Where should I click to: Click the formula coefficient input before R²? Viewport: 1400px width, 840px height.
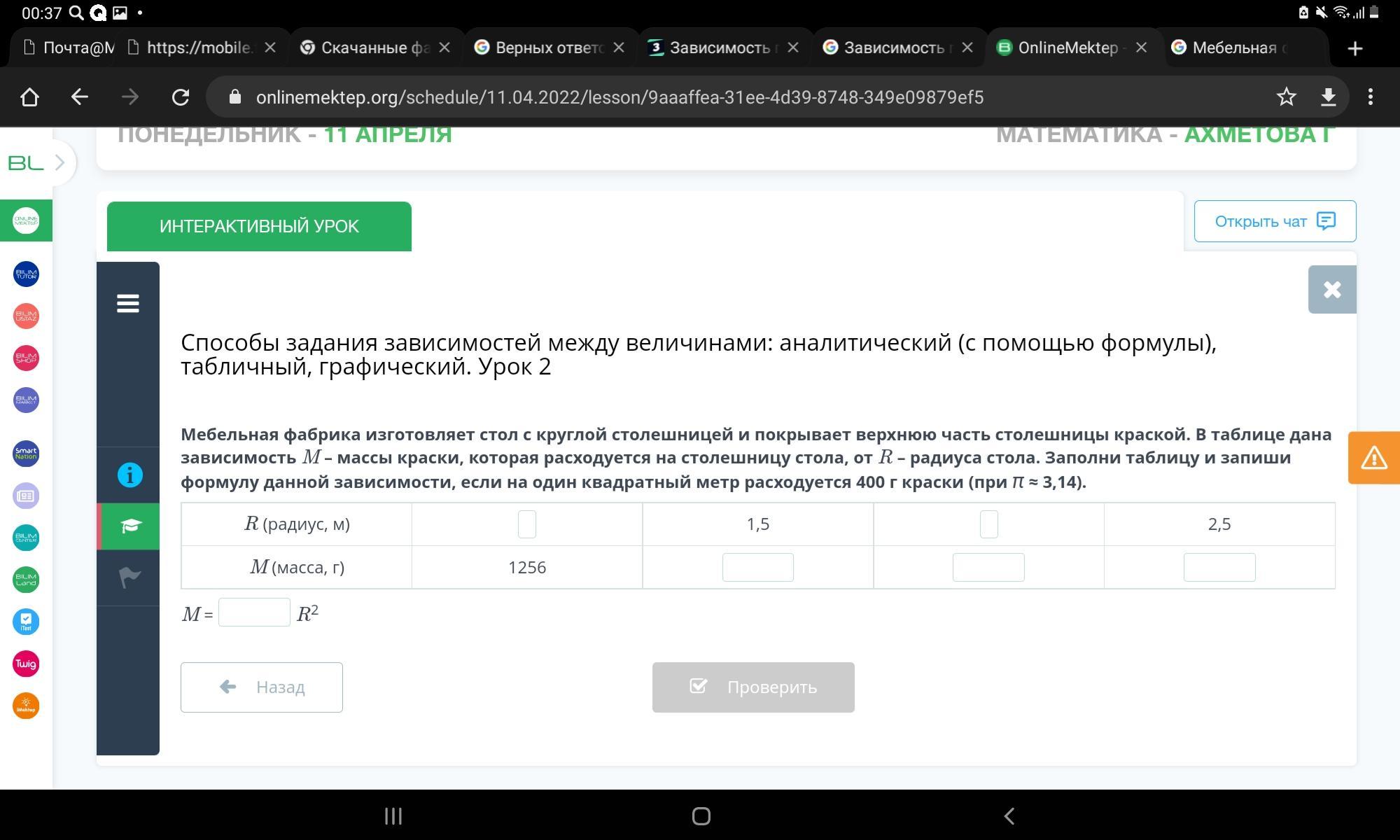click(254, 612)
